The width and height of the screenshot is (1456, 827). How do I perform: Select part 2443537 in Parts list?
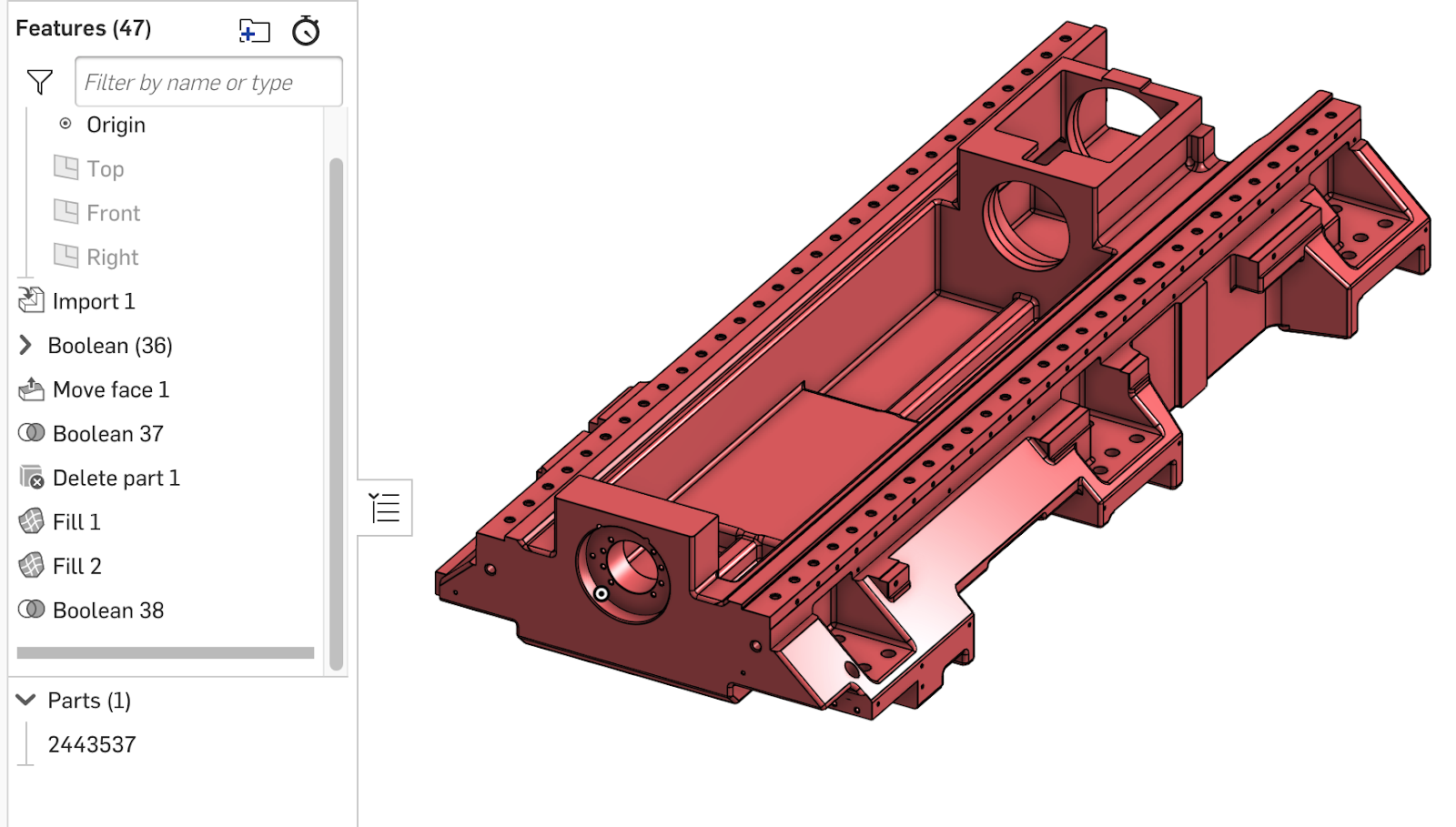(x=92, y=744)
